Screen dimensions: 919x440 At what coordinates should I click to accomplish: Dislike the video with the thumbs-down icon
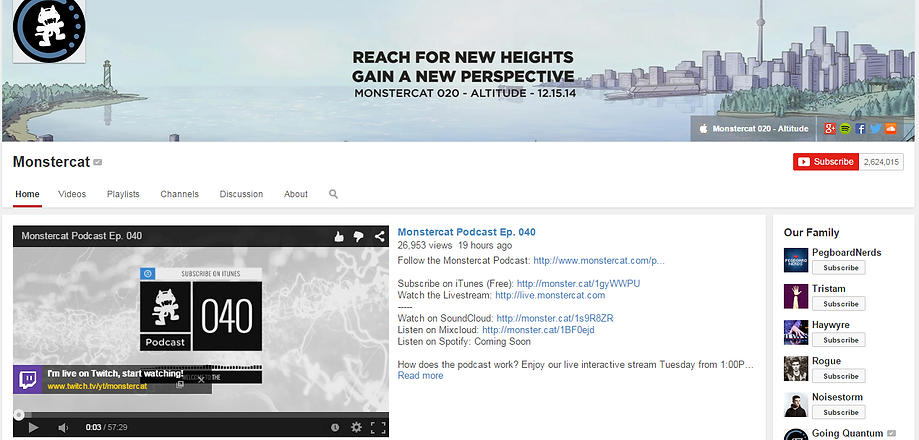tap(359, 236)
